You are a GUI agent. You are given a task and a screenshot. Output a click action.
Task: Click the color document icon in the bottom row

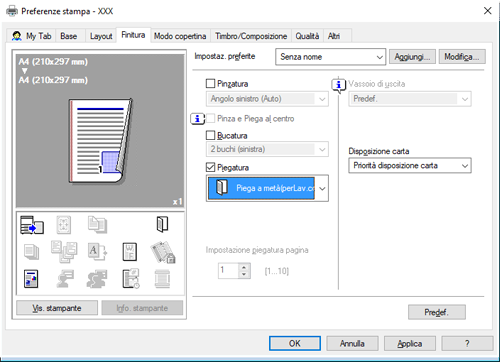31,279
